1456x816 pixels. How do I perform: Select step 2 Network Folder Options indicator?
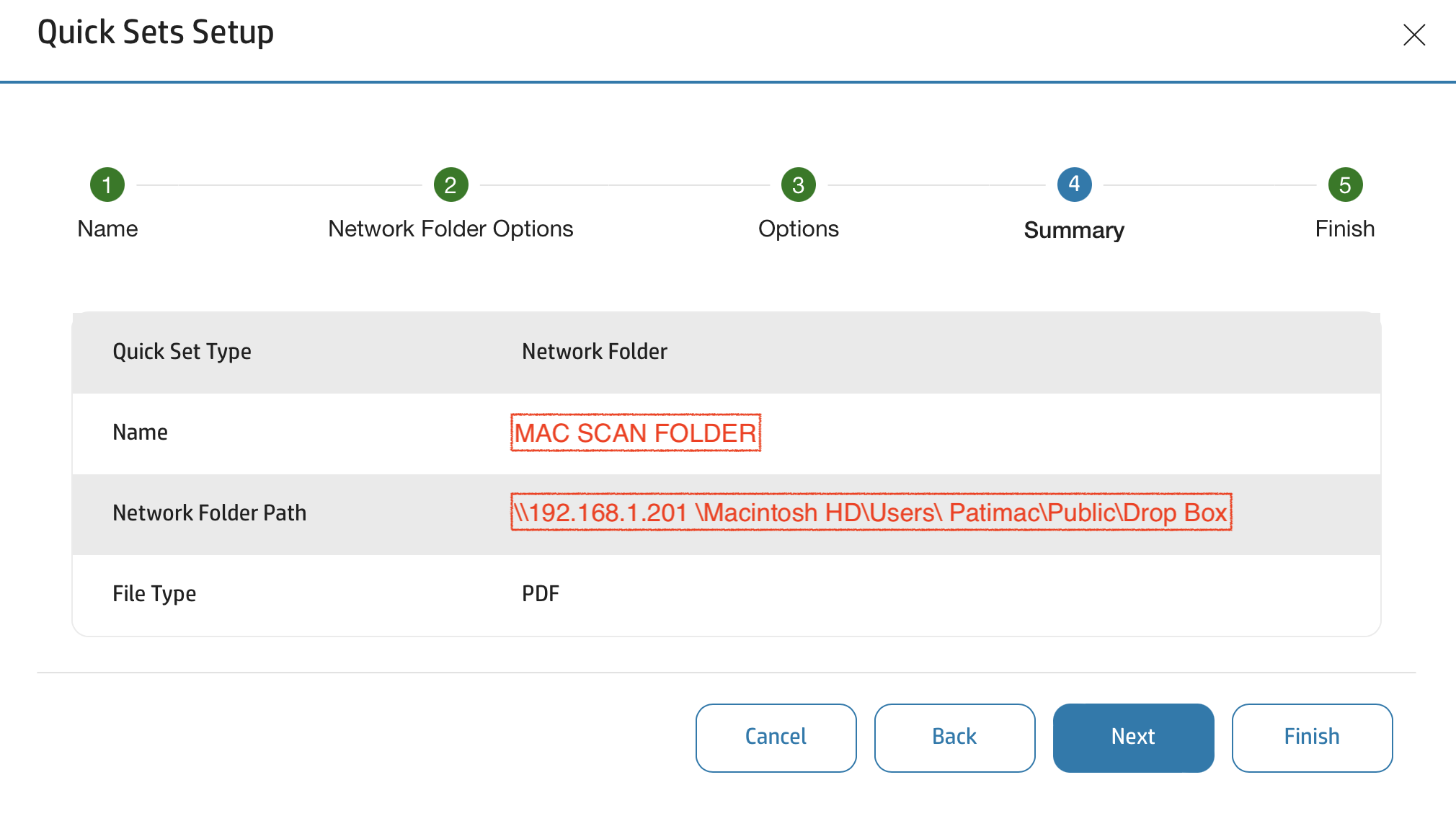tap(450, 185)
